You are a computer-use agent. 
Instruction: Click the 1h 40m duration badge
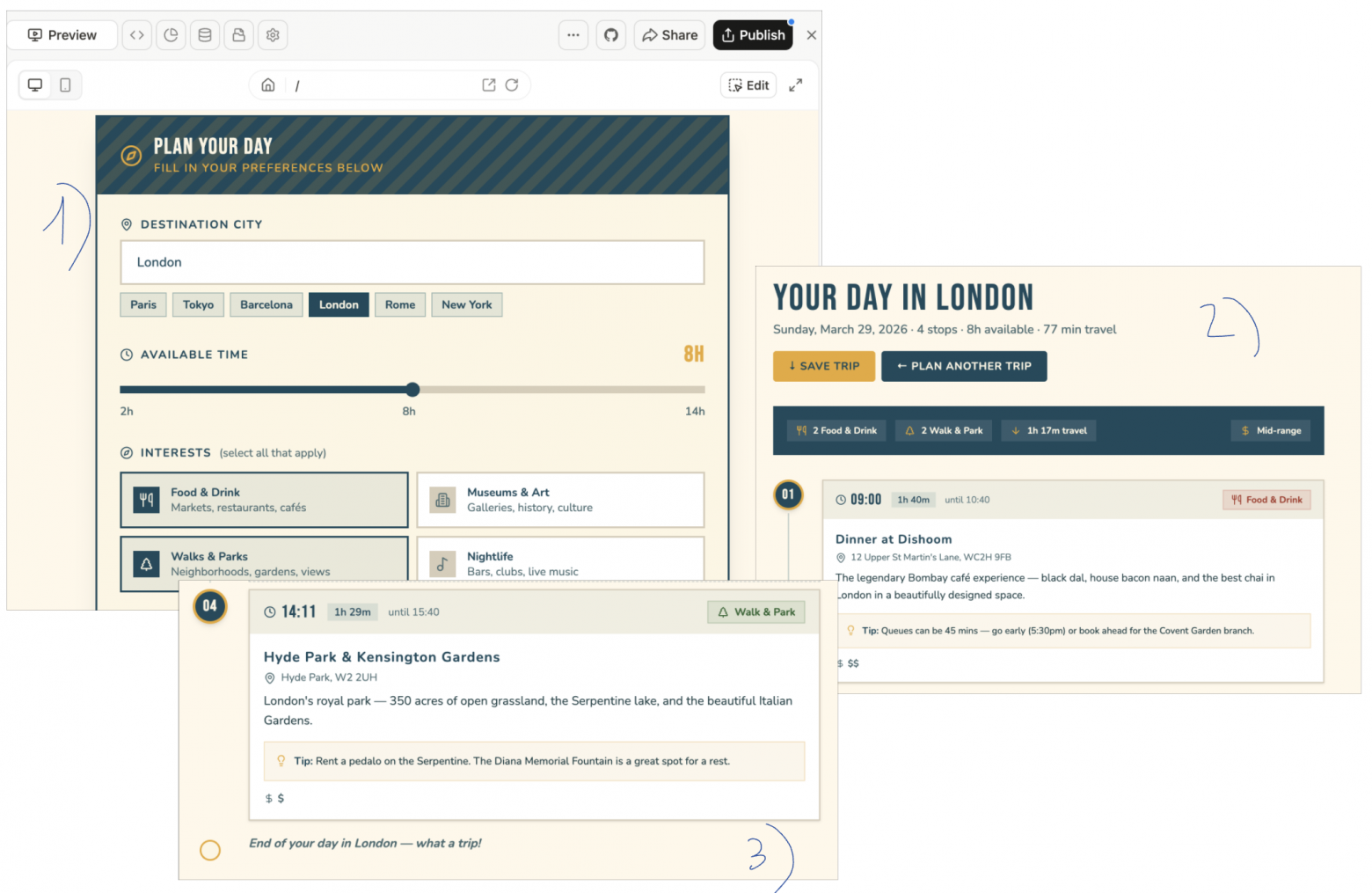click(x=913, y=500)
